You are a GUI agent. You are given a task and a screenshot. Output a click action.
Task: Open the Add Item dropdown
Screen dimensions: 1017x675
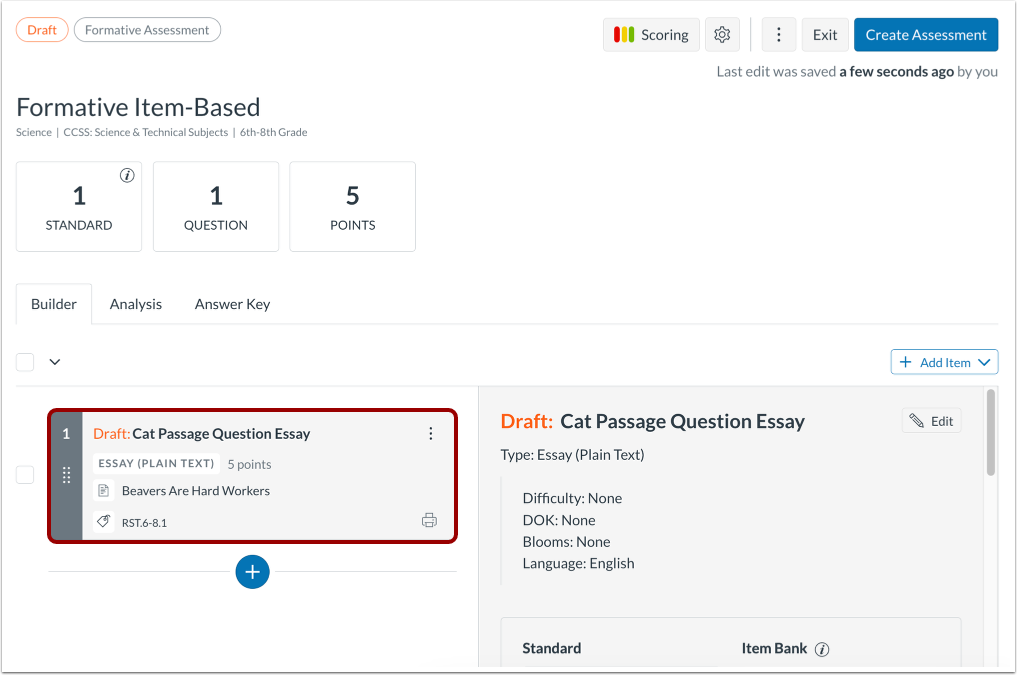click(x=944, y=362)
